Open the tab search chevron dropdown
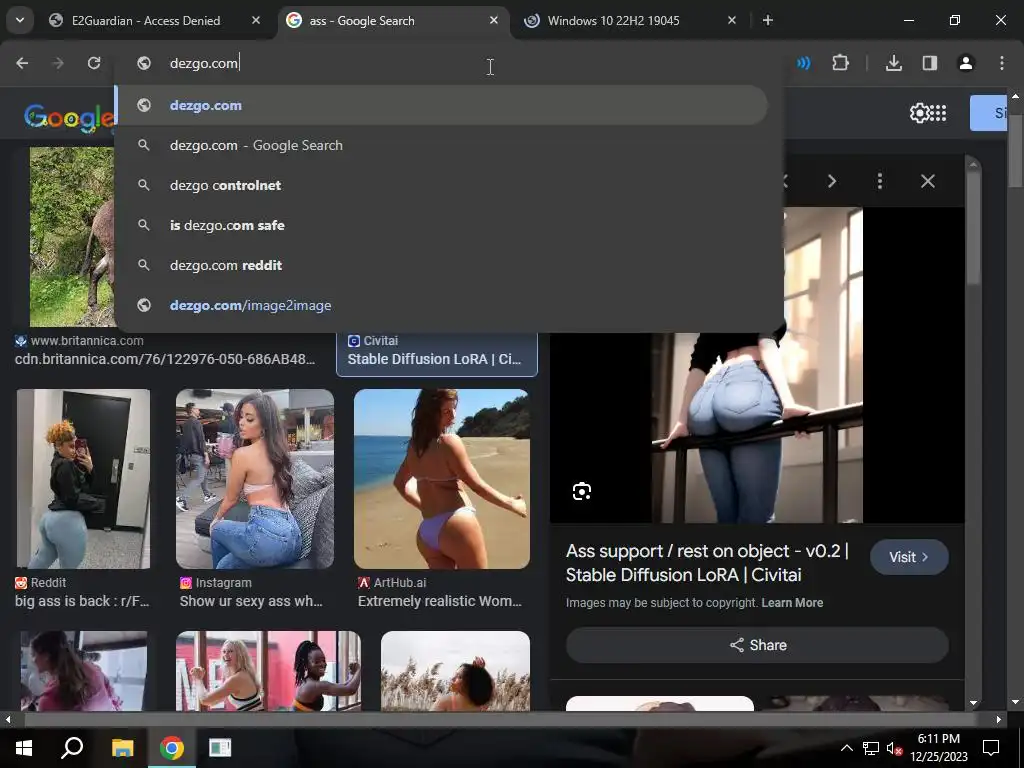 click(x=20, y=20)
